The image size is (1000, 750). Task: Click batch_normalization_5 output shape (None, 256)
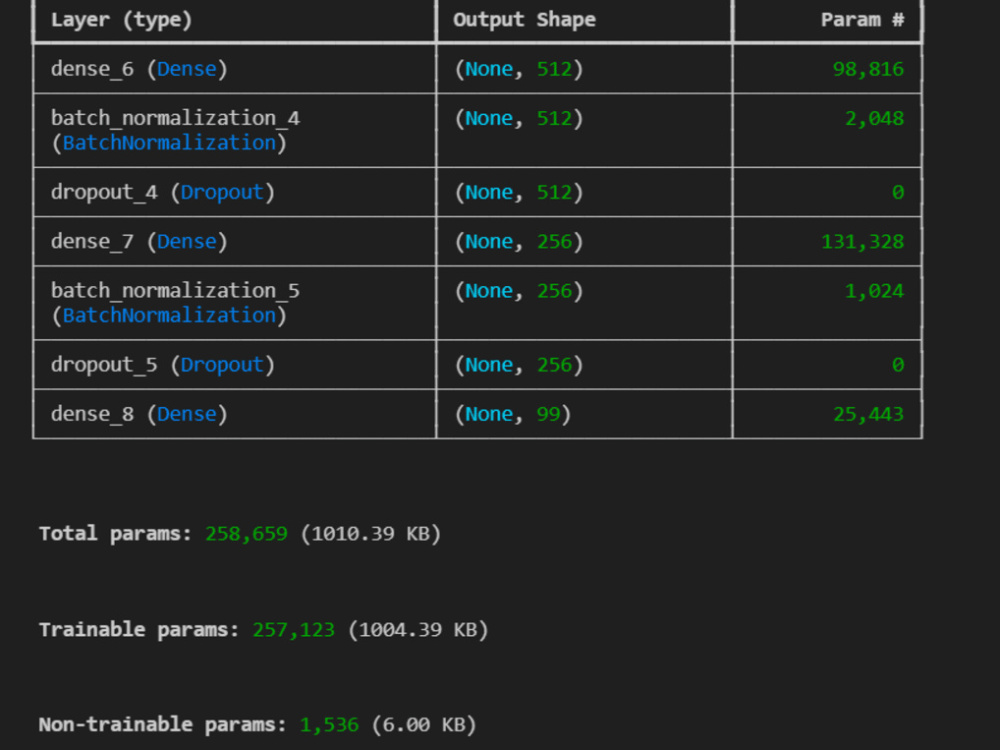pos(518,291)
